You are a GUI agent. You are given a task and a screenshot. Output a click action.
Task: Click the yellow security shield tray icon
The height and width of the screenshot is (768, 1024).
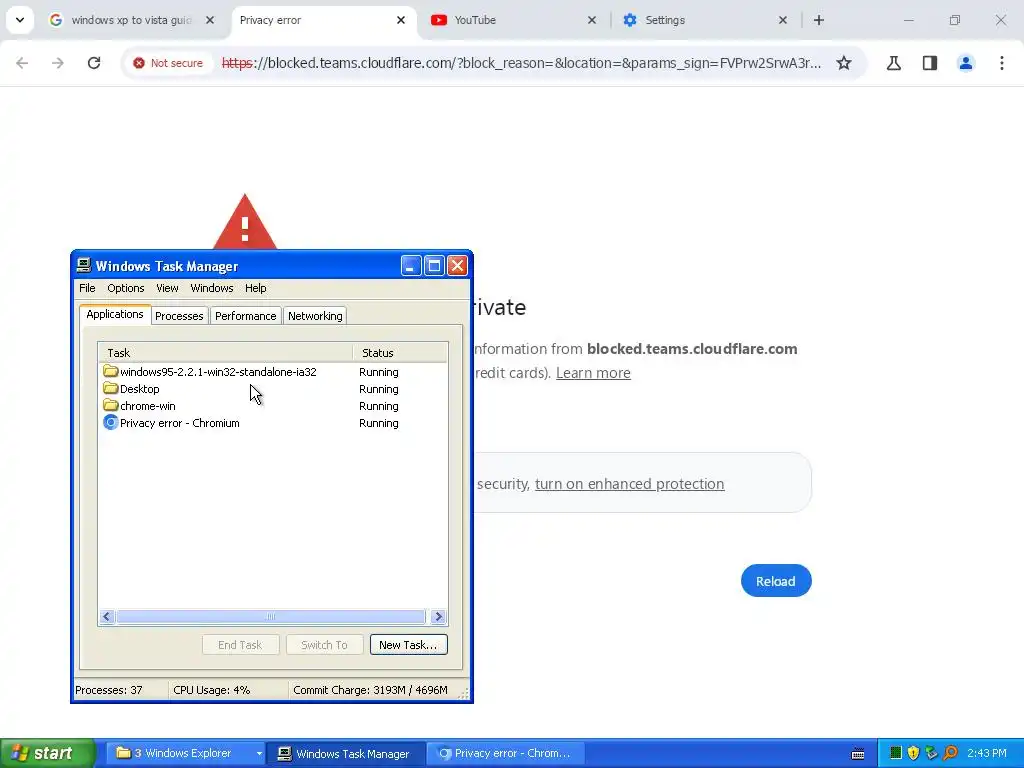pos(913,753)
